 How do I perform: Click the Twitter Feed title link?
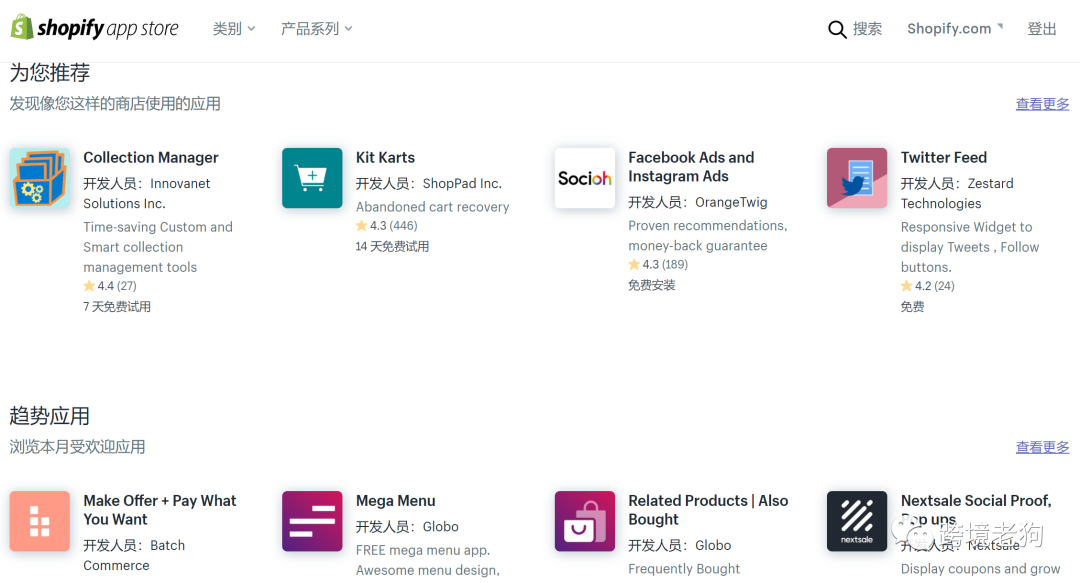943,157
